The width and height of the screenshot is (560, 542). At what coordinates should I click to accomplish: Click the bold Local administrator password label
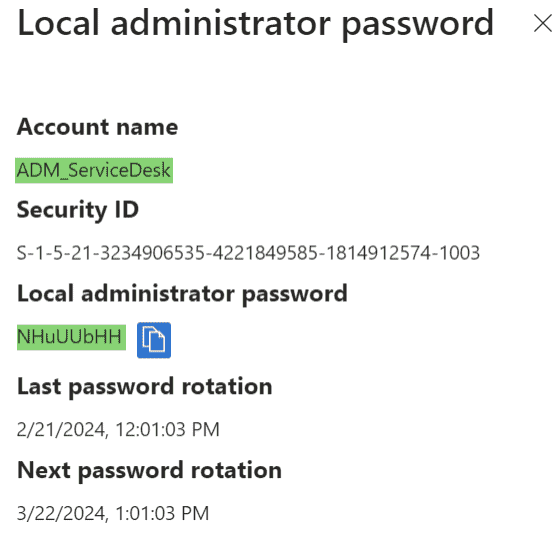click(x=182, y=294)
